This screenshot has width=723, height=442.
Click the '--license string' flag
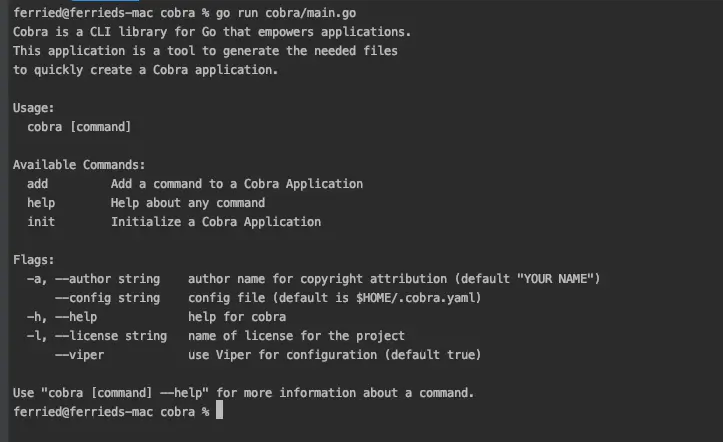[x=110, y=336]
